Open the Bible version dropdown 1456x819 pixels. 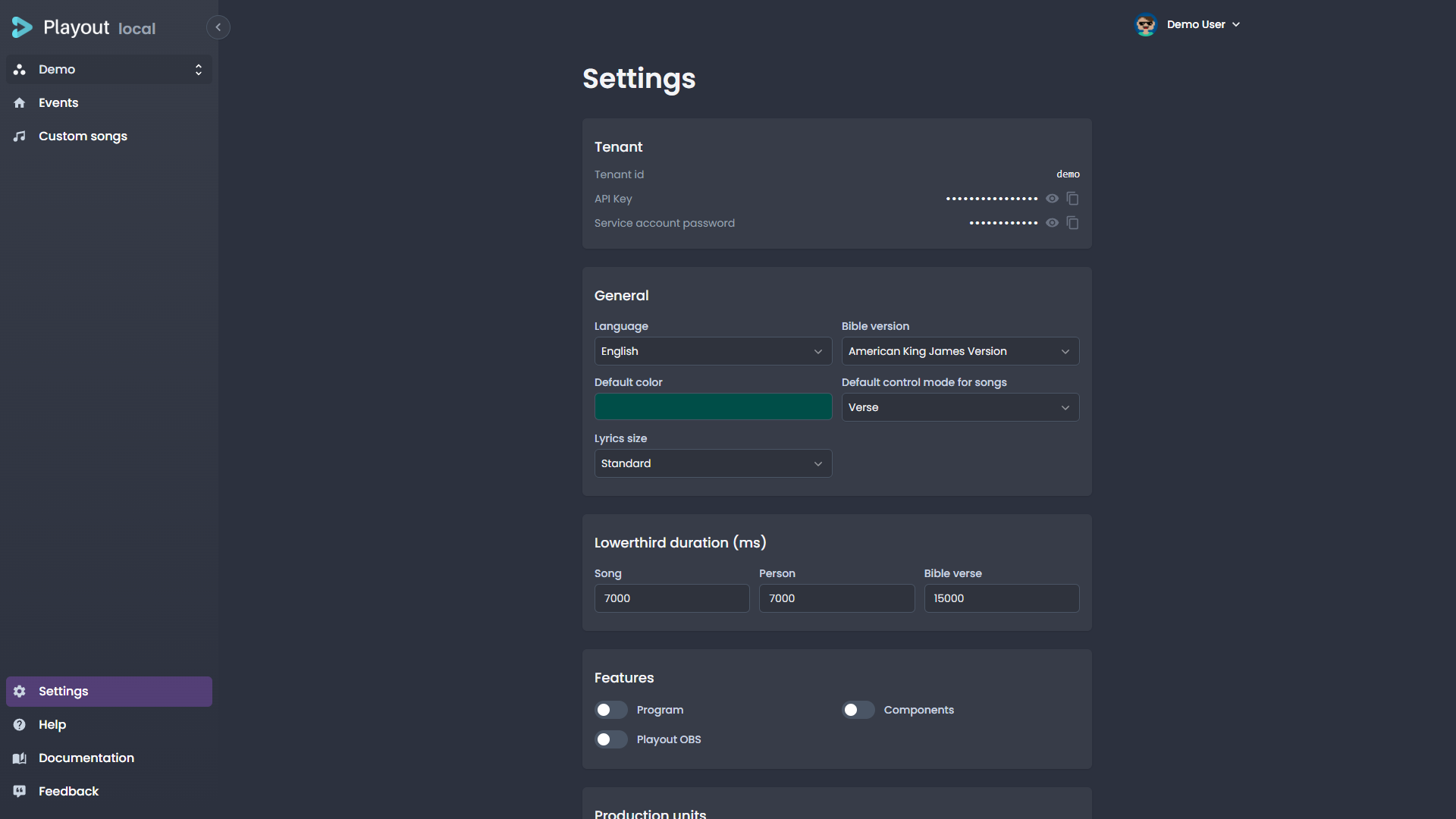(x=960, y=351)
